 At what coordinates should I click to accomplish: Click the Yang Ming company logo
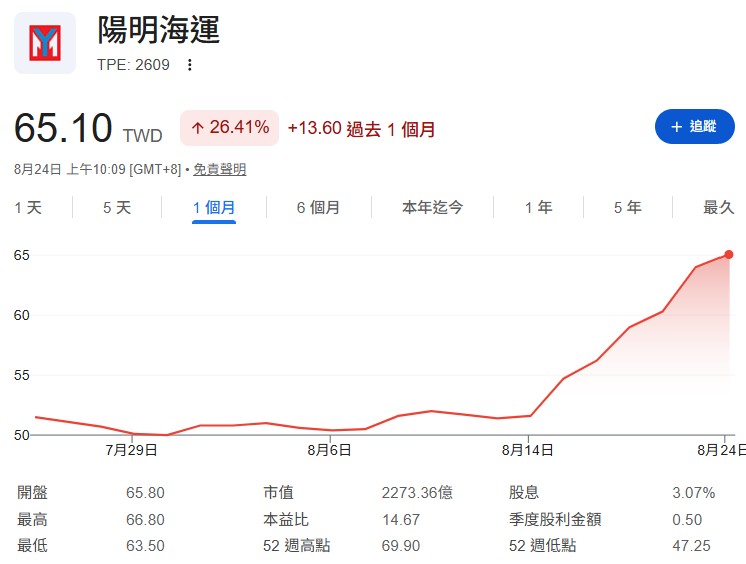[x=45, y=43]
